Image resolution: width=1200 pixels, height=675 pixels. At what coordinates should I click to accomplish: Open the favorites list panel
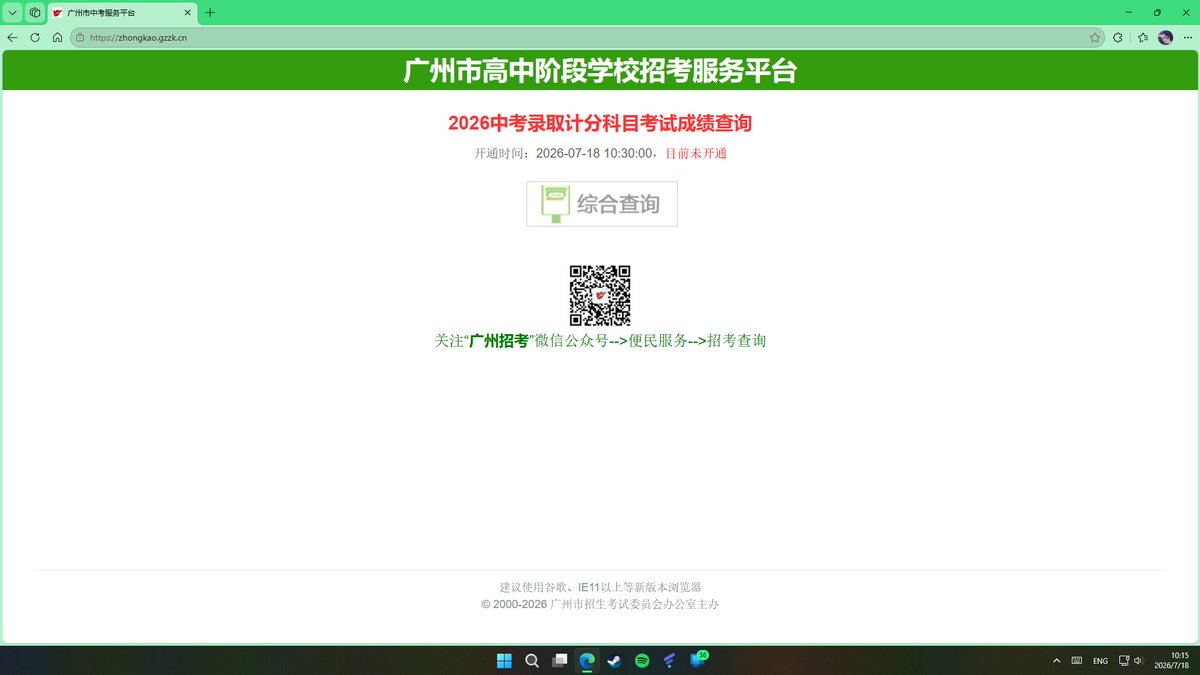[x=1143, y=37]
